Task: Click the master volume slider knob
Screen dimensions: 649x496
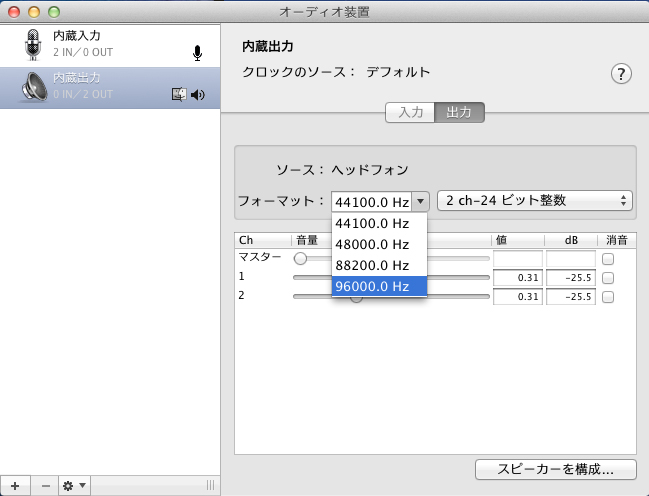Action: click(x=300, y=258)
